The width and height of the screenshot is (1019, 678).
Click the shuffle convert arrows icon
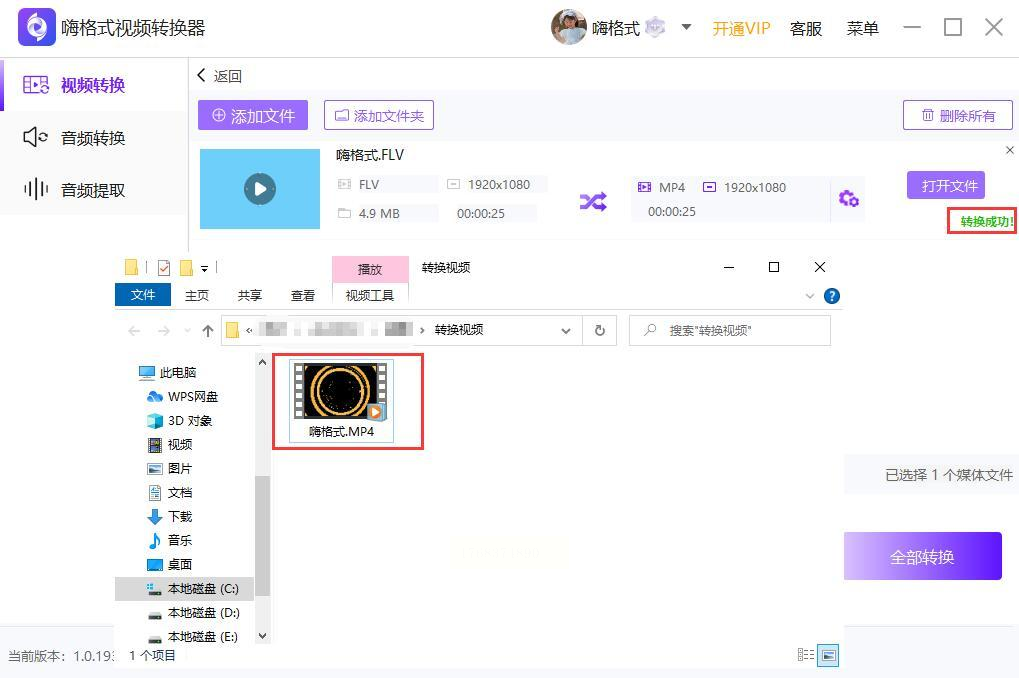(593, 202)
